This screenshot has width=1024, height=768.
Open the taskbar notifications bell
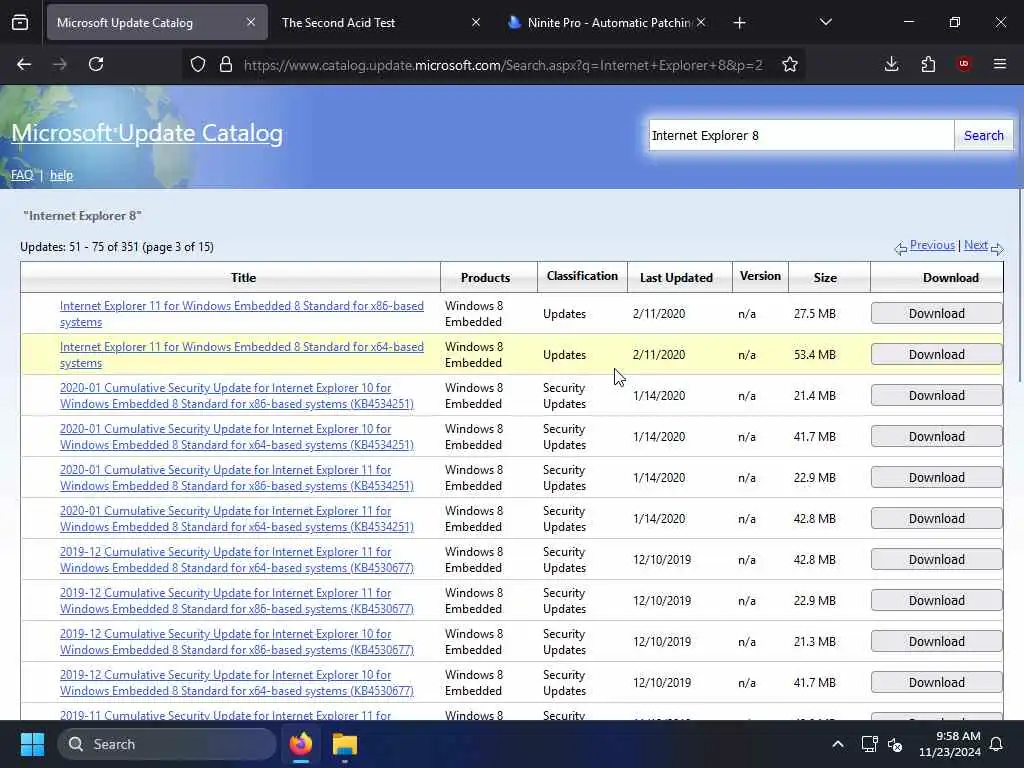pos(997,744)
